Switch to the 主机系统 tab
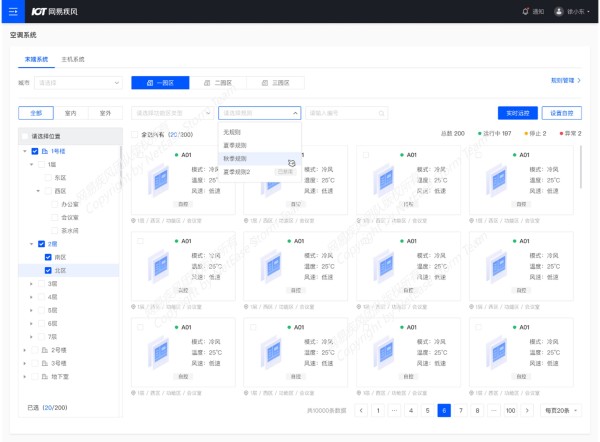Viewport: 600px width, 442px height. [x=75, y=59]
